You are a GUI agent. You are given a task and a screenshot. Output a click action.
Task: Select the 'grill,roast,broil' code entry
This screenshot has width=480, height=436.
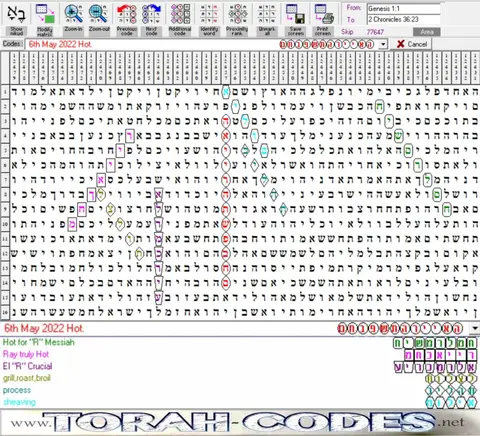[x=27, y=378]
